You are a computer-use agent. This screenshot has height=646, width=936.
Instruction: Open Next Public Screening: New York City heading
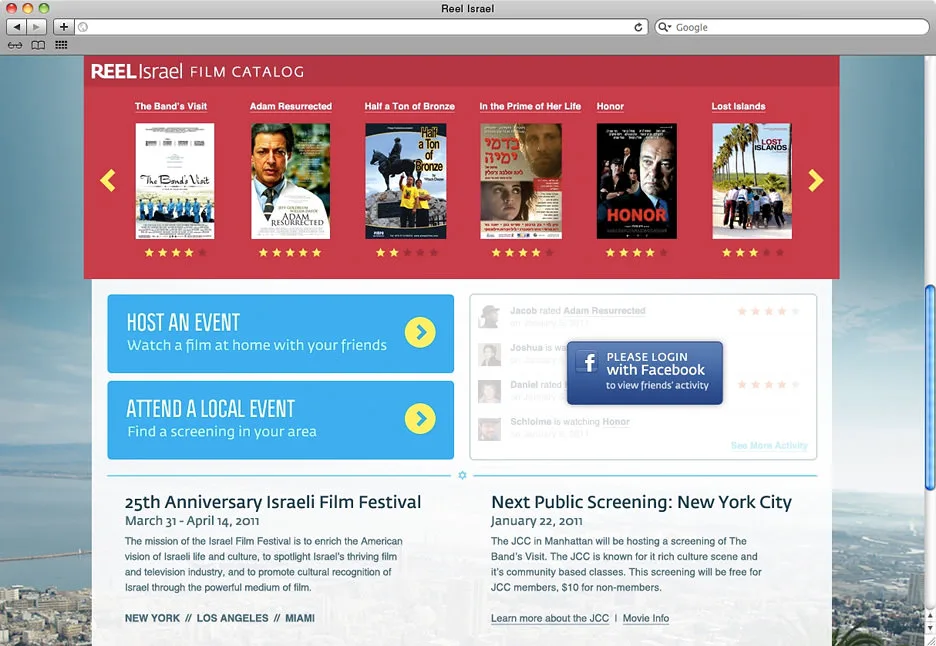pyautogui.click(x=641, y=502)
